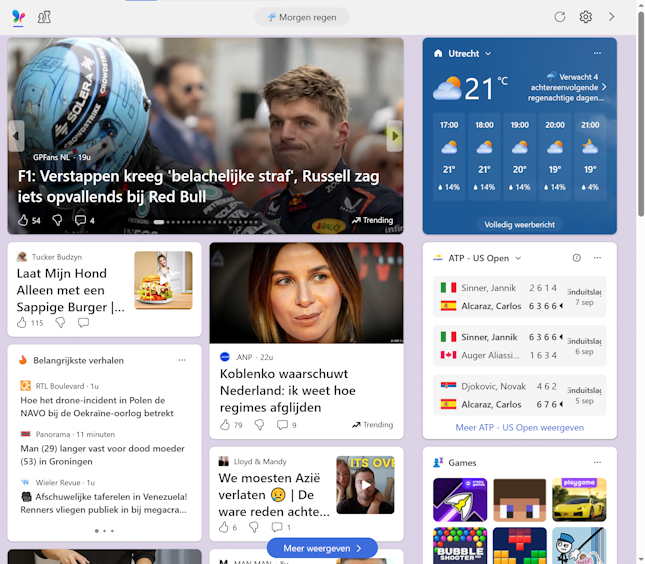Image resolution: width=645 pixels, height=564 pixels.
Task: Launch the yellow car playgama game
Action: (x=579, y=500)
